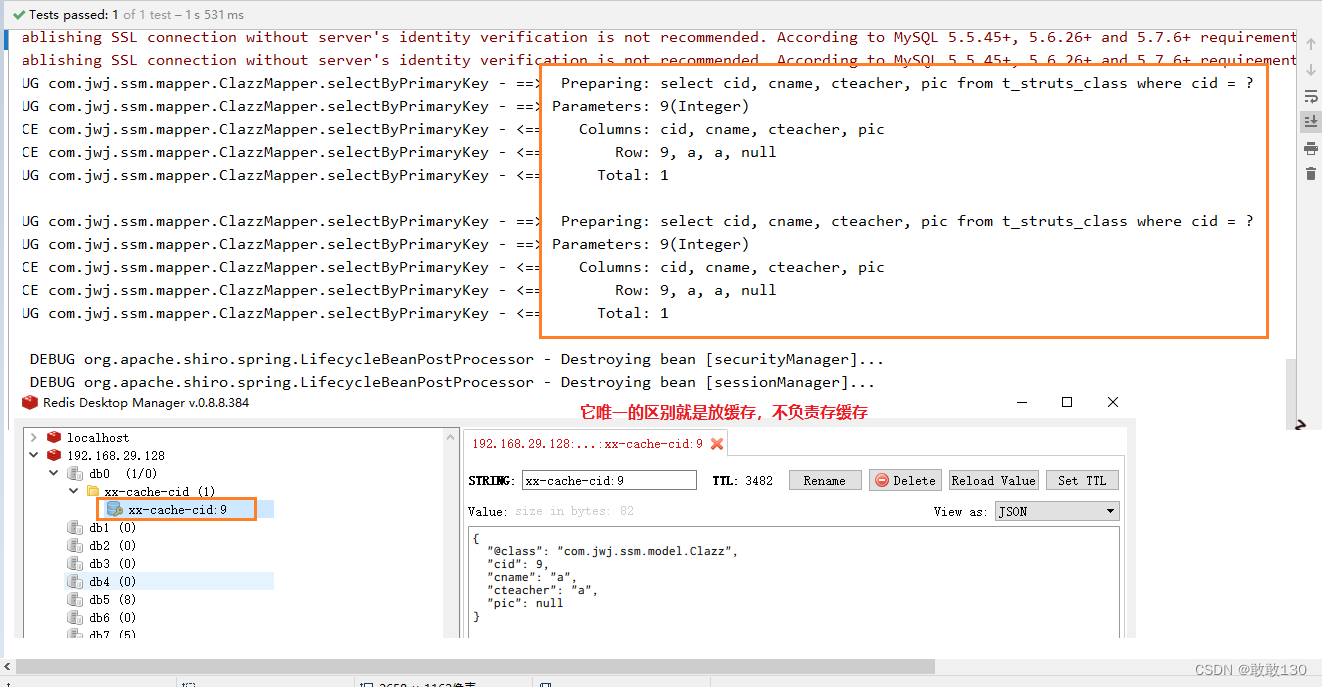1322x687 pixels.
Task: Click the 'Destroying bean [securityManager]' log line
Action: click(x=457, y=359)
